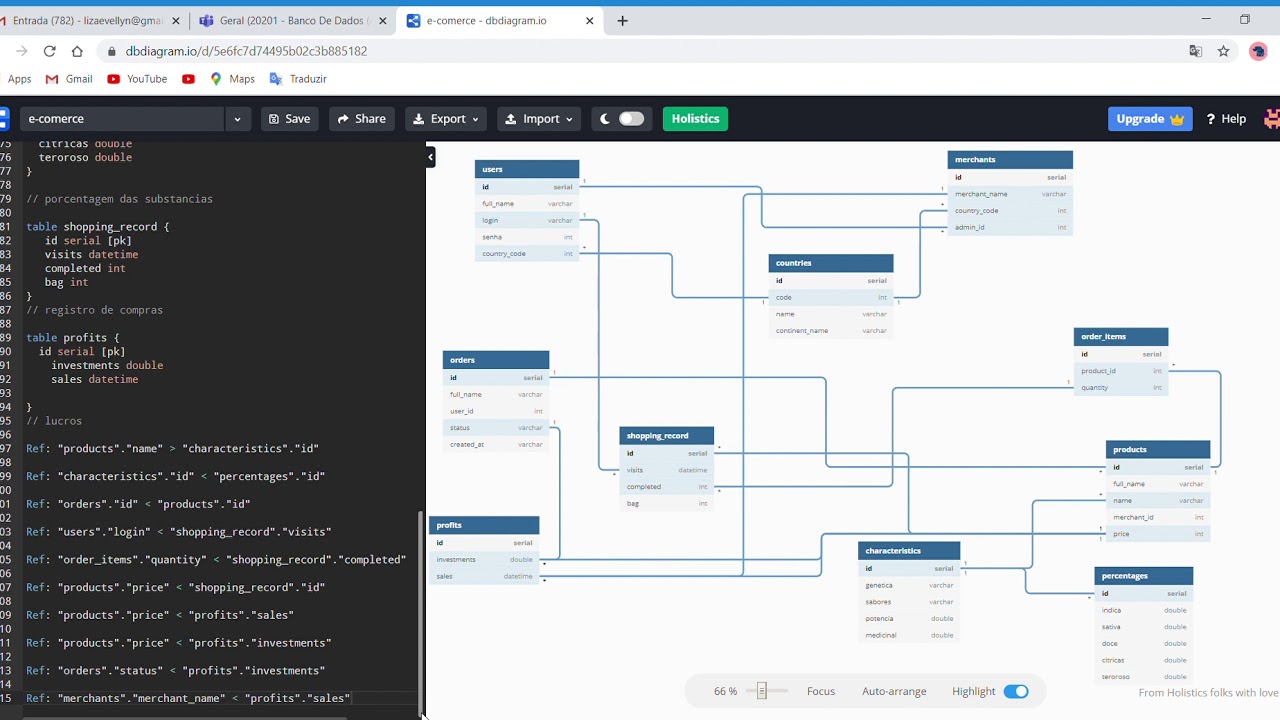1280x720 pixels.
Task: Open the Export dropdown
Action: point(446,119)
